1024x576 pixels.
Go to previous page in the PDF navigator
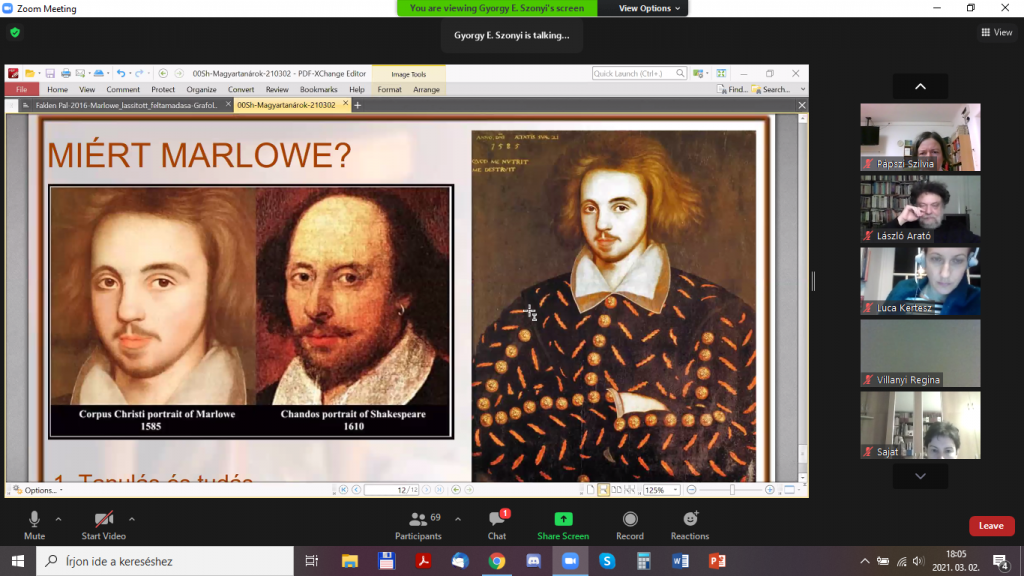[356, 490]
